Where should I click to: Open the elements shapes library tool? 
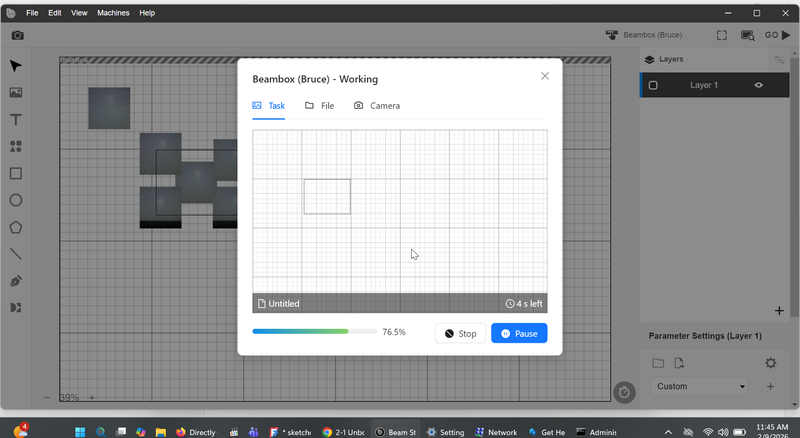tap(16, 147)
